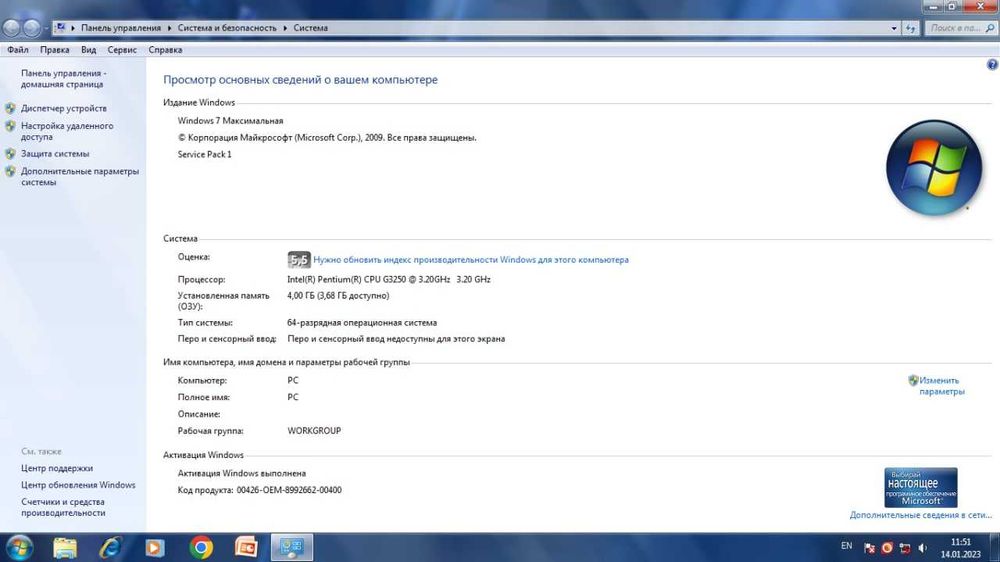Click the EN language indicator

pyautogui.click(x=846, y=546)
